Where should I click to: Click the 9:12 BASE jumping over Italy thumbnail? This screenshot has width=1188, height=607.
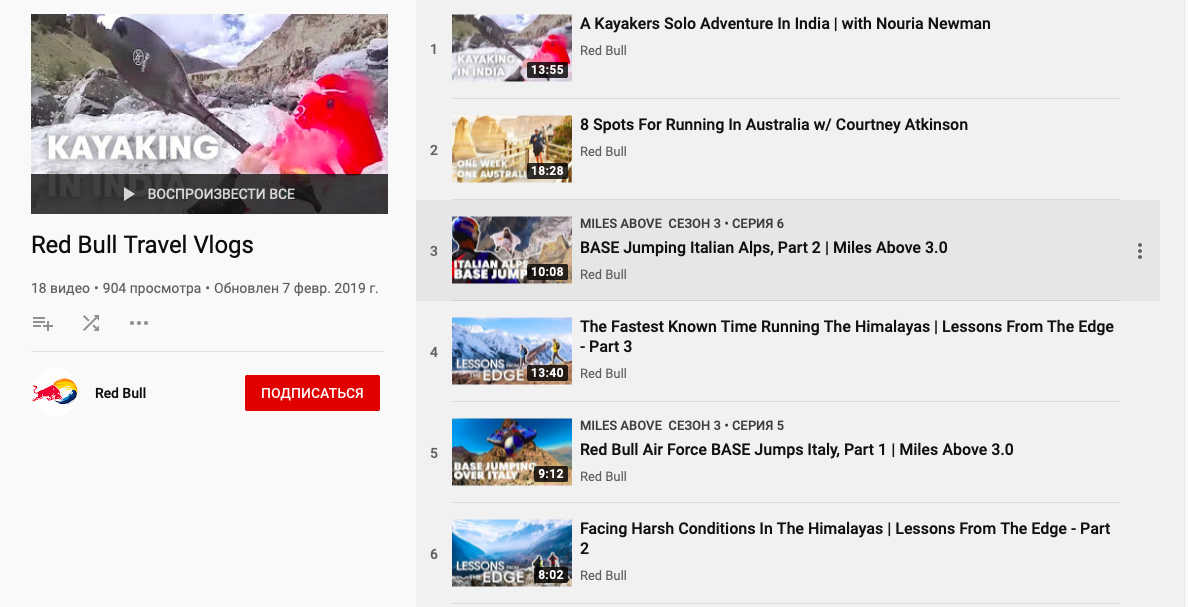512,452
